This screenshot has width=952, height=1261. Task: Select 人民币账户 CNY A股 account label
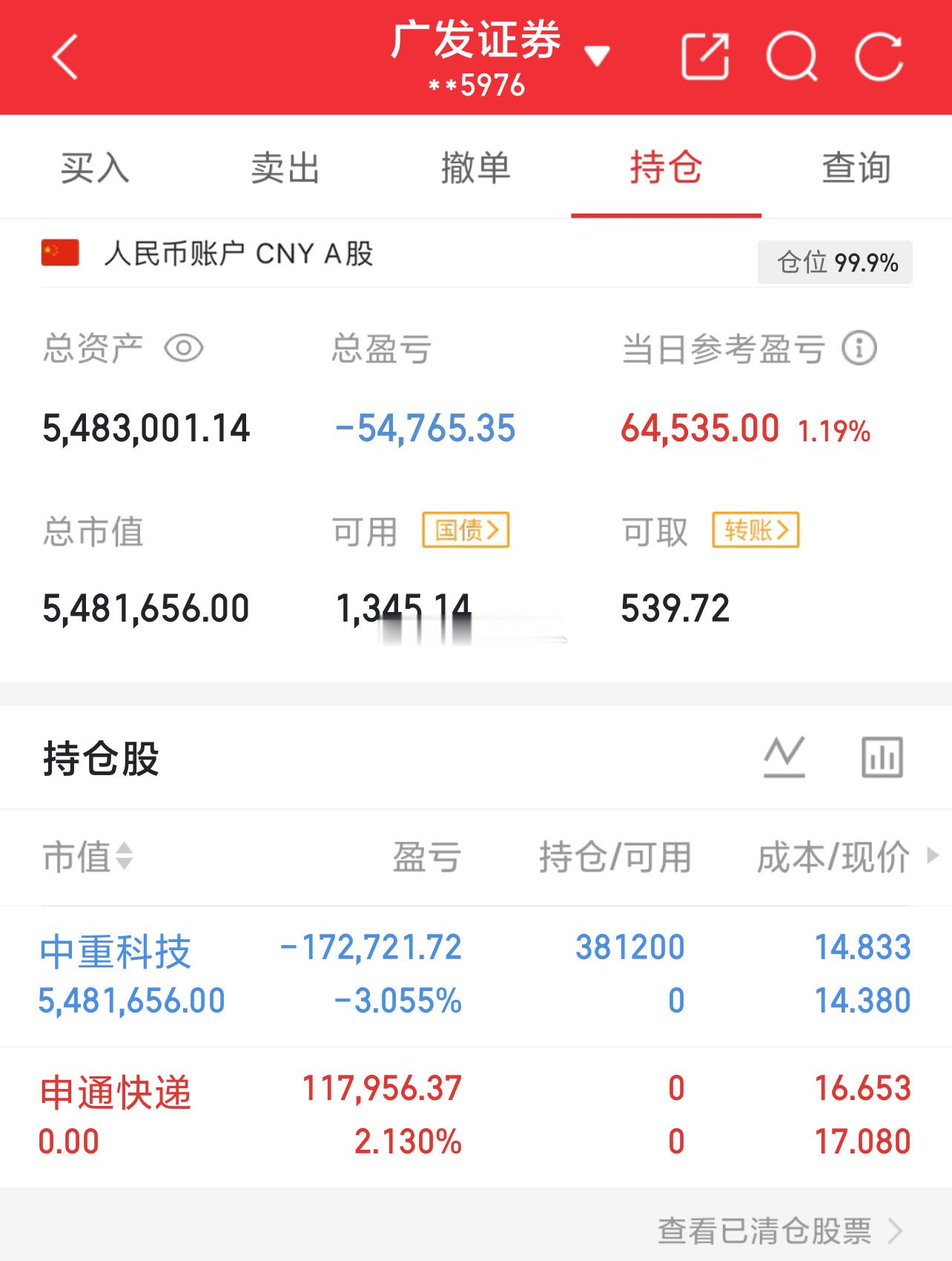pyautogui.click(x=238, y=254)
